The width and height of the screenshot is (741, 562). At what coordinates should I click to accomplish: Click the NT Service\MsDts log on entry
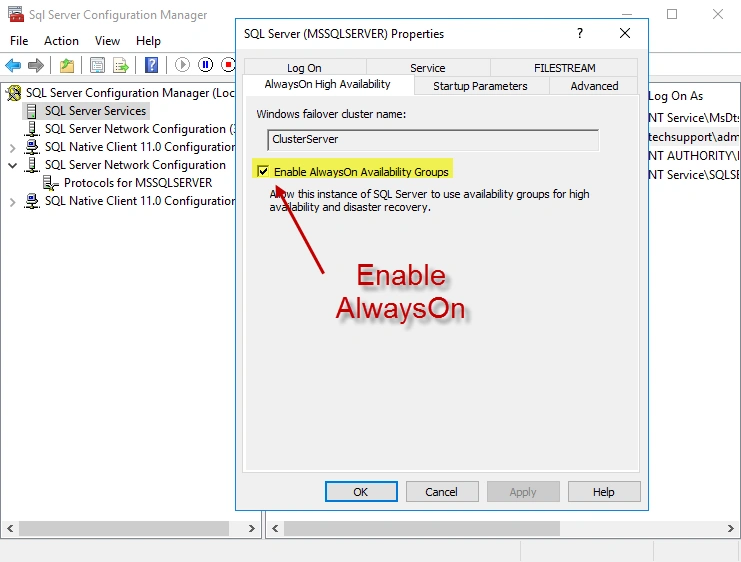coord(693,118)
